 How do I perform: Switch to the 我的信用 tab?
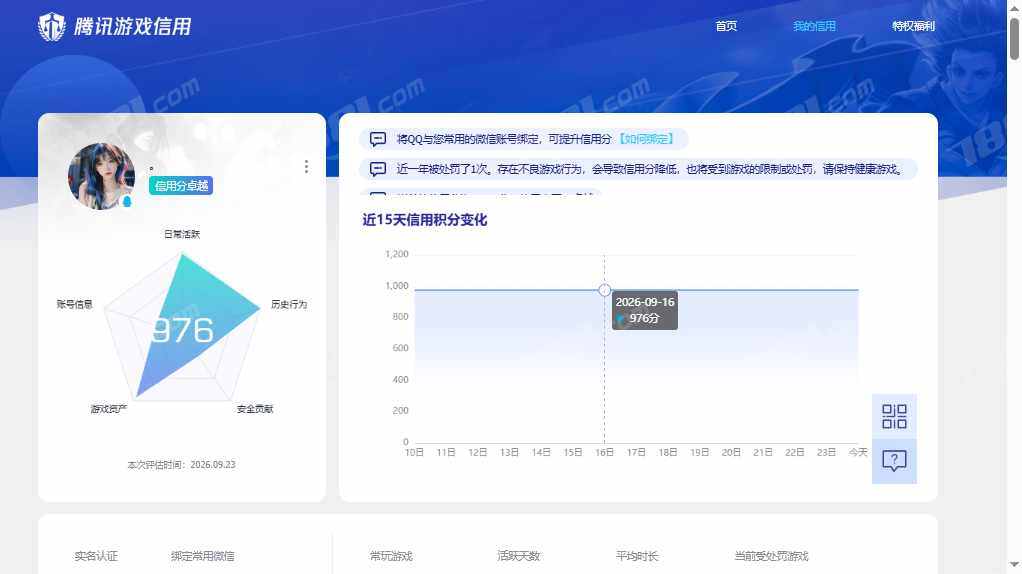[814, 26]
